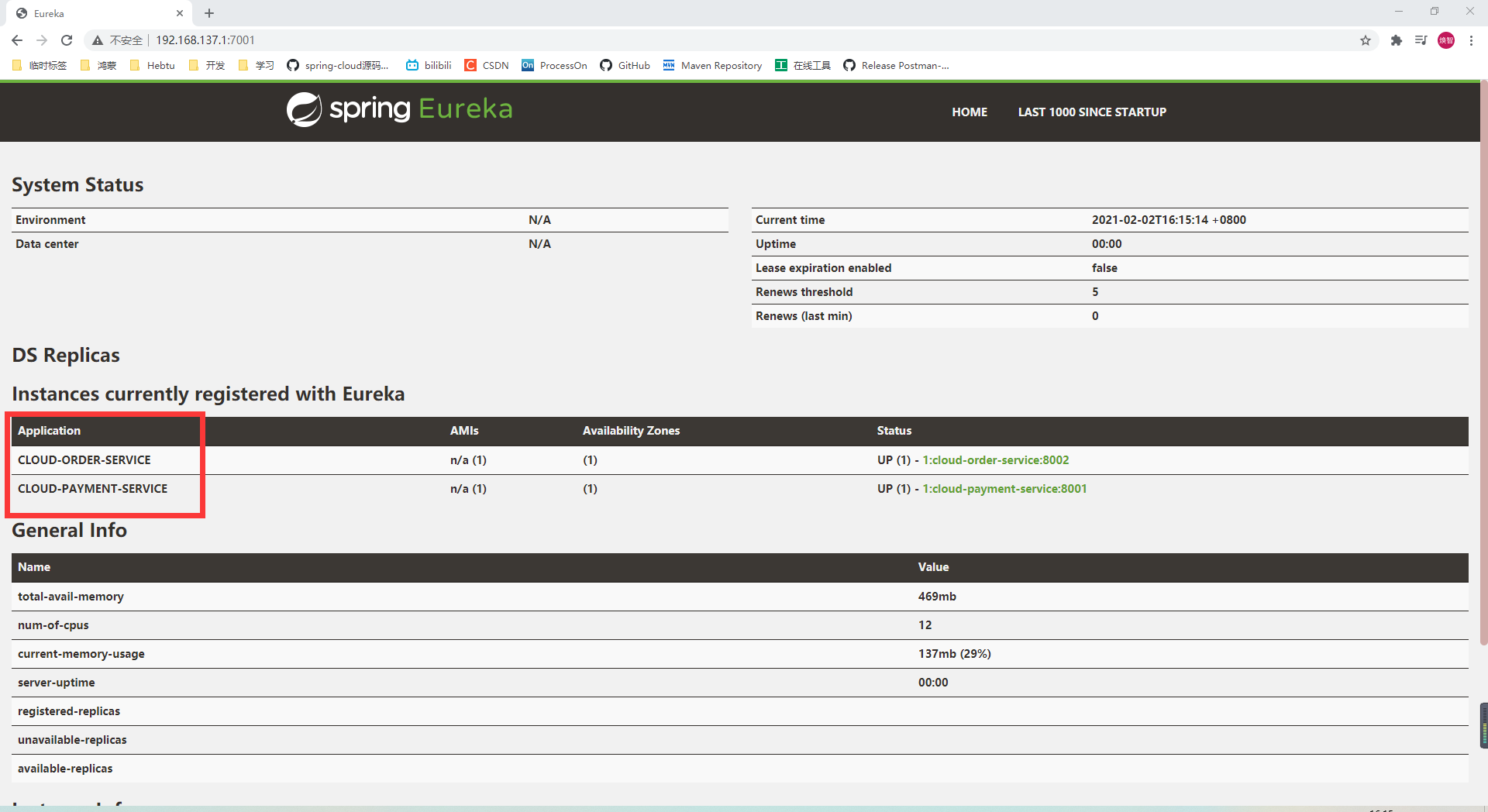The image size is (1488, 812).
Task: Bookmark this page with the star icon
Action: (1366, 40)
